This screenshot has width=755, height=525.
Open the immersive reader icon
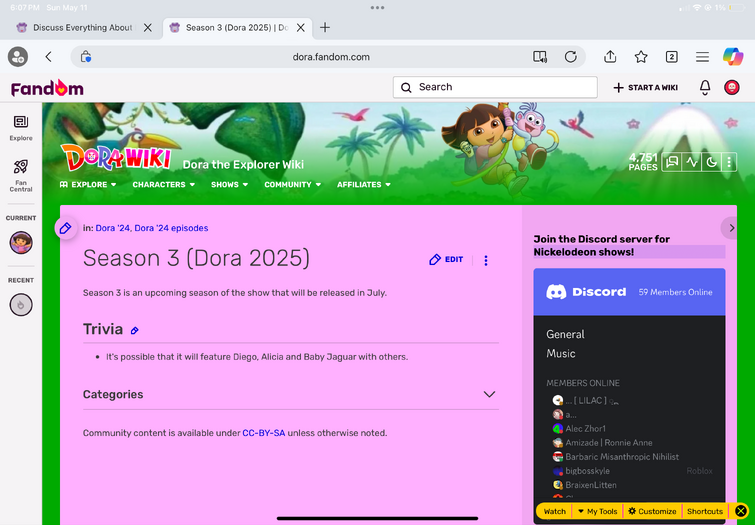pyautogui.click(x=540, y=57)
